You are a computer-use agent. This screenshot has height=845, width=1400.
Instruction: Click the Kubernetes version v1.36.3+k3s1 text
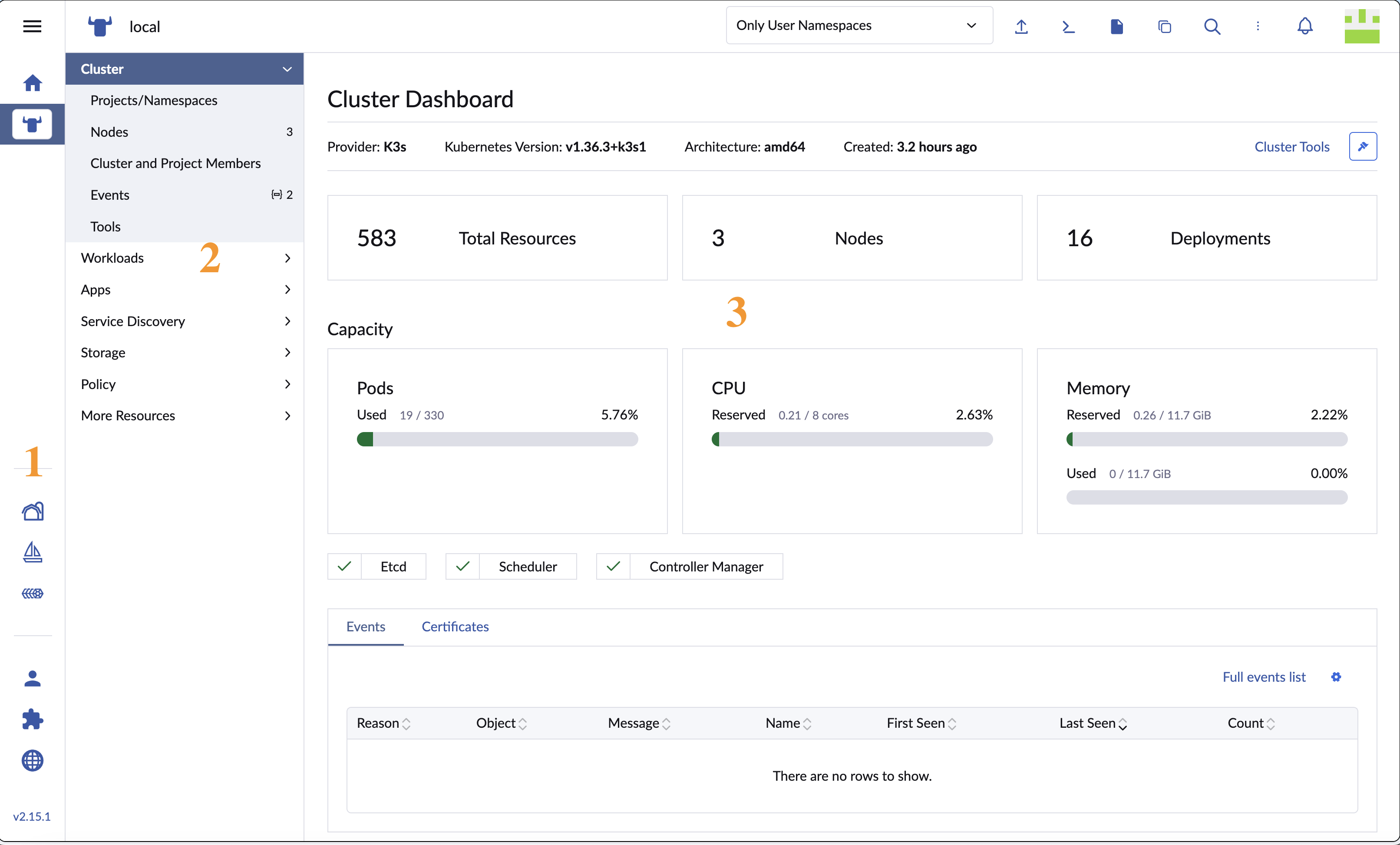coord(605,147)
